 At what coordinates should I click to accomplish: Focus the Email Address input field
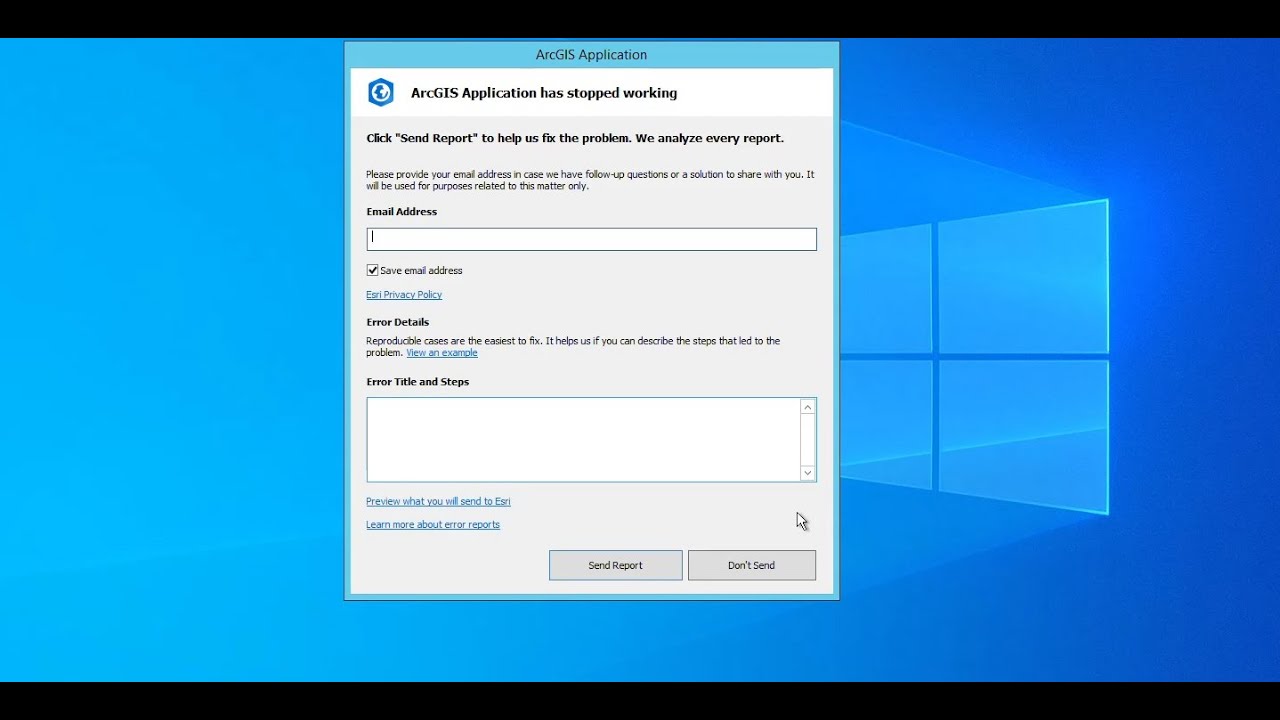pyautogui.click(x=591, y=239)
